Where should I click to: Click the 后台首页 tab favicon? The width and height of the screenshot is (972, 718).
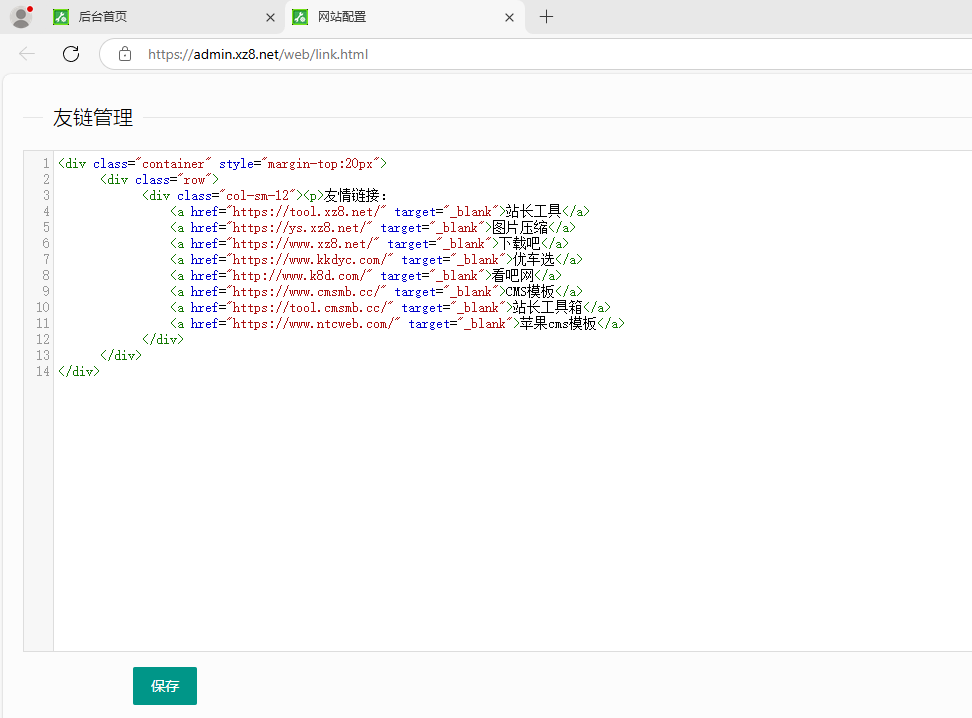click(x=61, y=17)
